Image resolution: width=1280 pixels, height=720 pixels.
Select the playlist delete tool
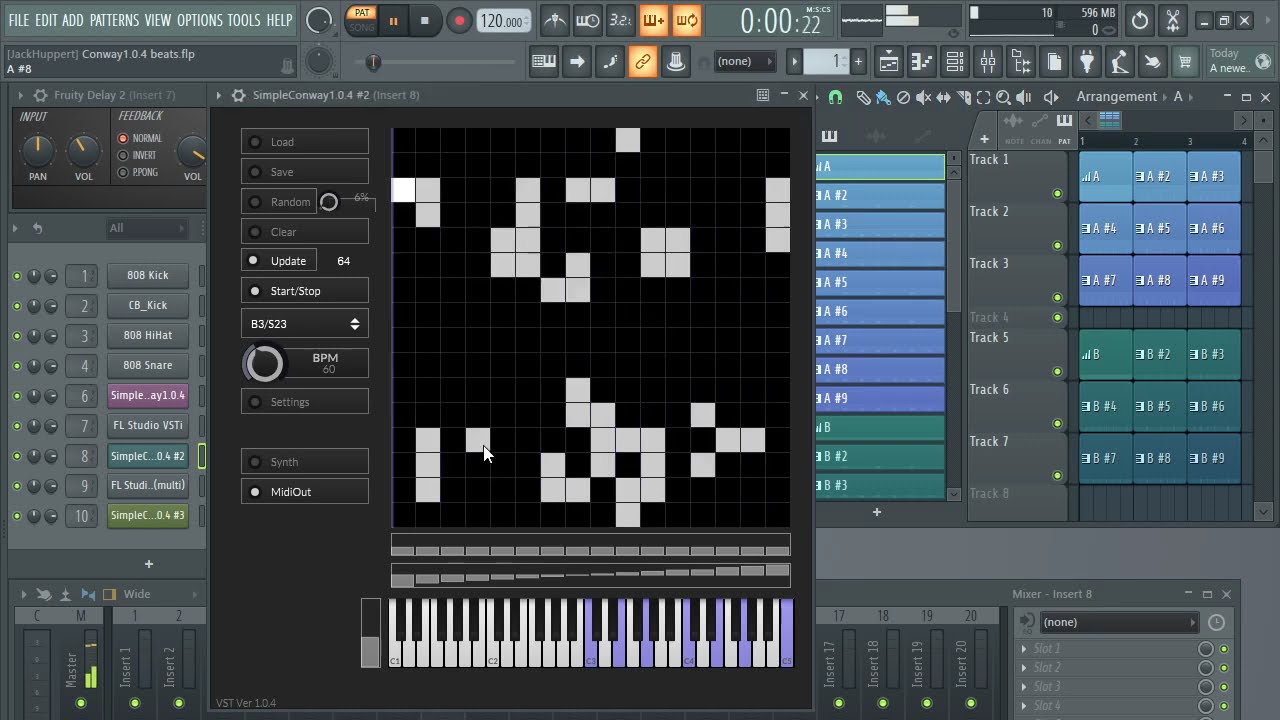click(x=903, y=97)
